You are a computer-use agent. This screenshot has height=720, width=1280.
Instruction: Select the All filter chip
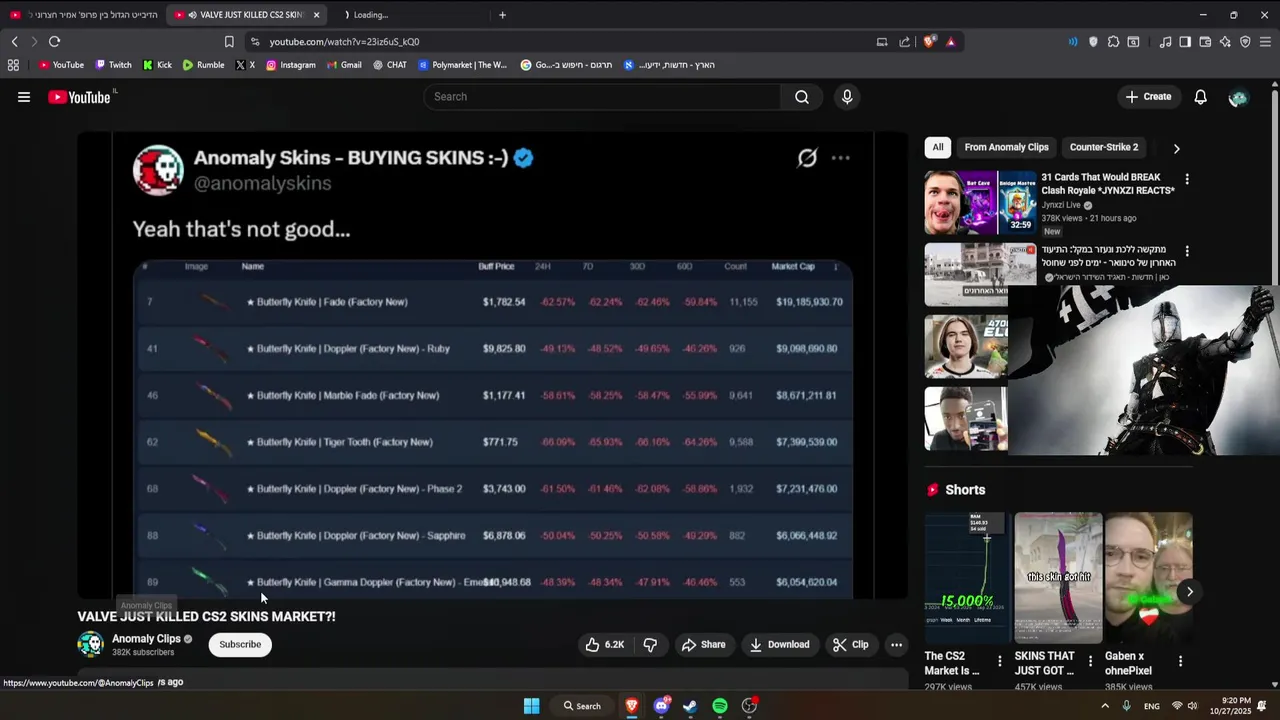[938, 148]
